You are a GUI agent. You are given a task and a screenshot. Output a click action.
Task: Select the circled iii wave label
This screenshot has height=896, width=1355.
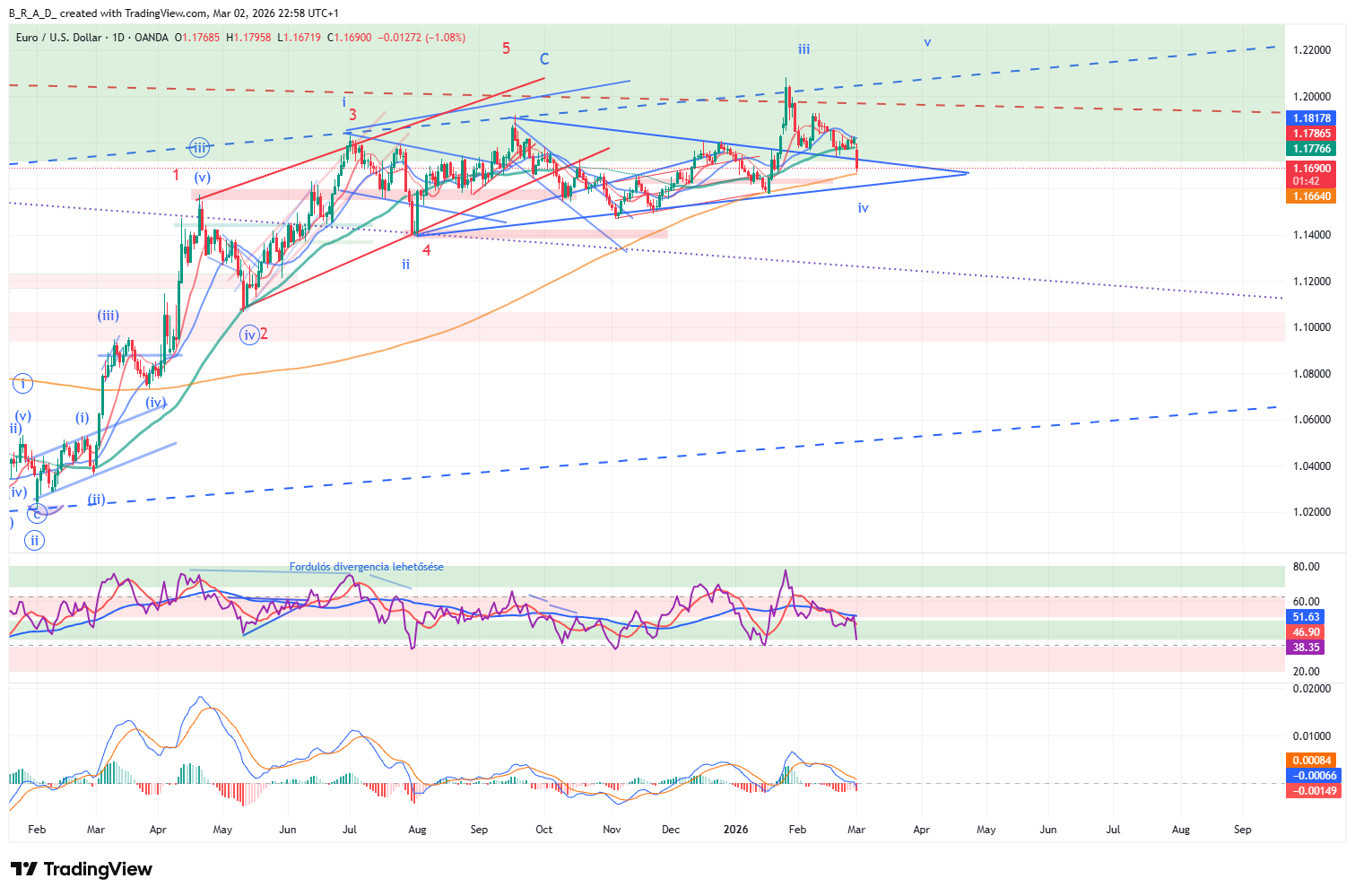pyautogui.click(x=199, y=148)
